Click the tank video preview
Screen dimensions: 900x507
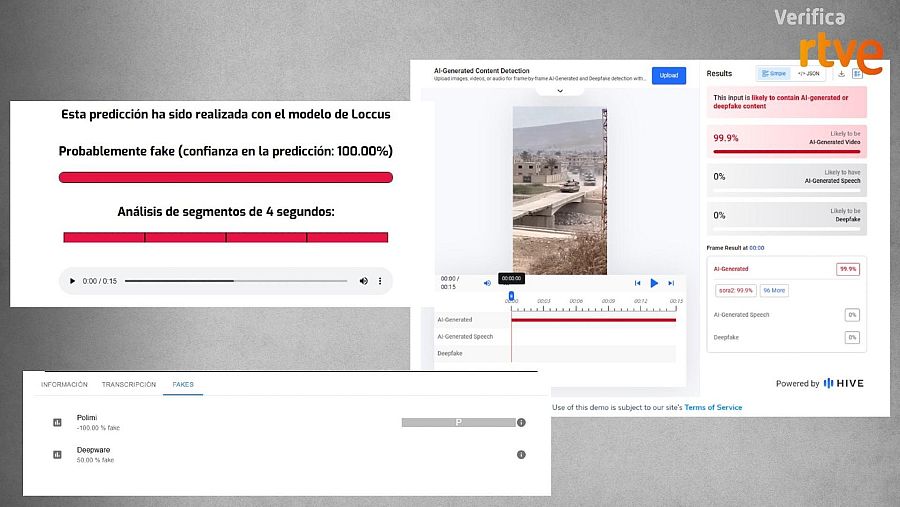click(560, 191)
